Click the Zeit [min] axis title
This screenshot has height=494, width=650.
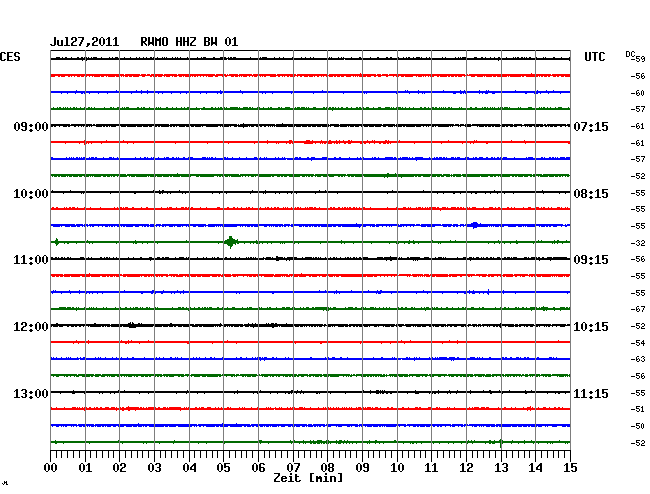(308, 478)
